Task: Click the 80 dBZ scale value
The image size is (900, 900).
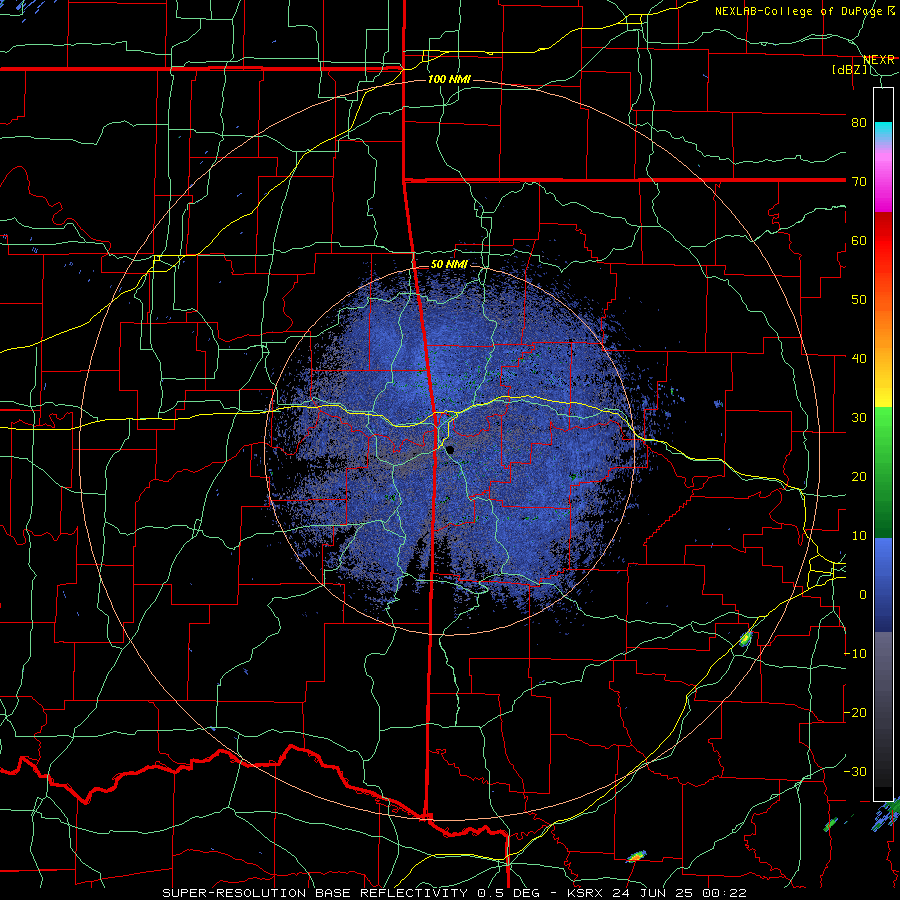Action: pos(859,122)
